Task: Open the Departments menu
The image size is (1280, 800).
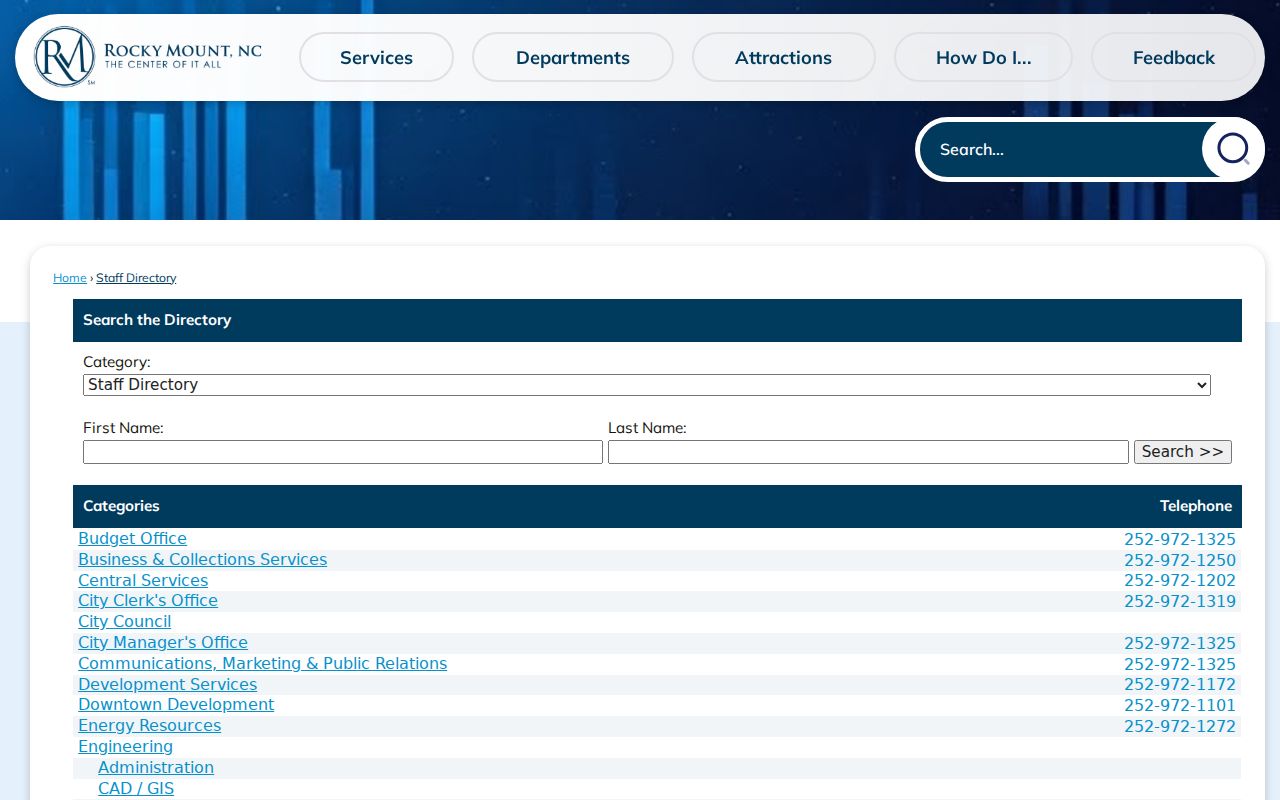Action: [x=573, y=57]
